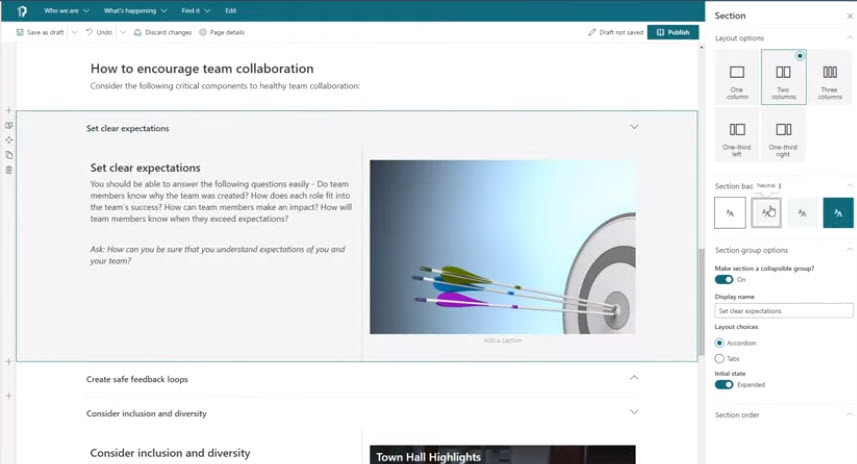Screen dimensions: 857x464
Task: Click the Town Hall Highlights video thumbnail
Action: (502, 455)
